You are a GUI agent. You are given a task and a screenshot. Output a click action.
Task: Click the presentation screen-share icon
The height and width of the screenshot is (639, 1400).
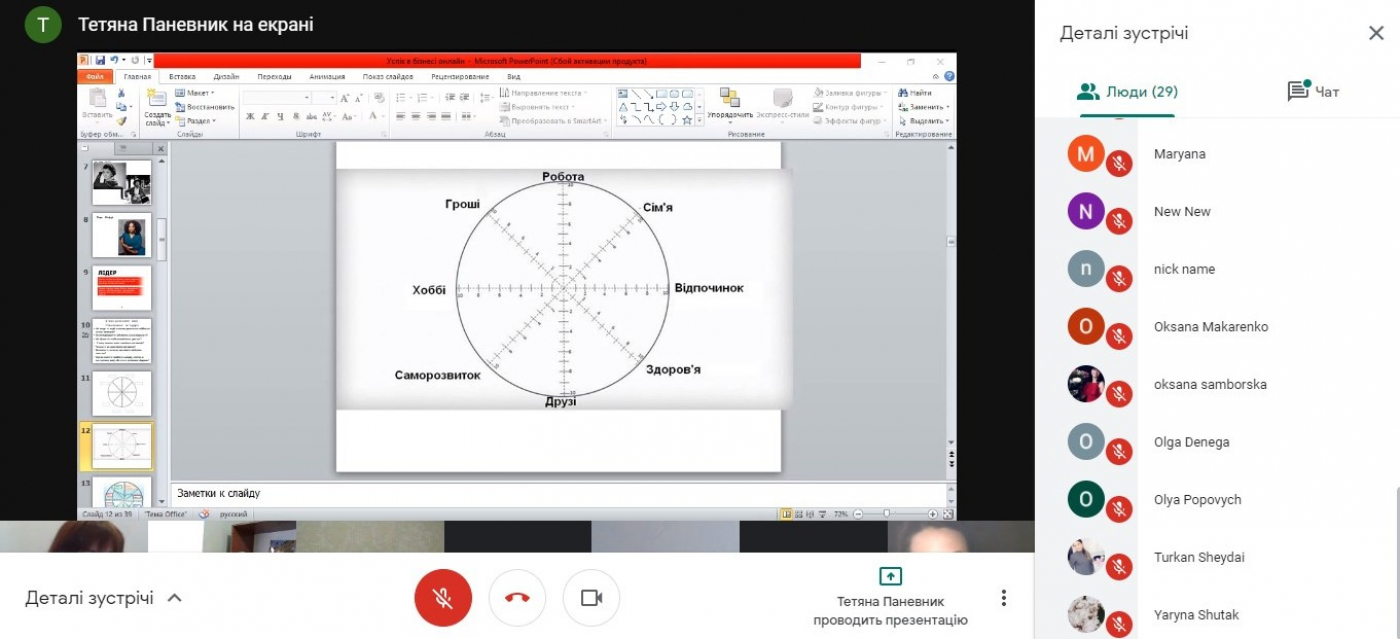890,577
